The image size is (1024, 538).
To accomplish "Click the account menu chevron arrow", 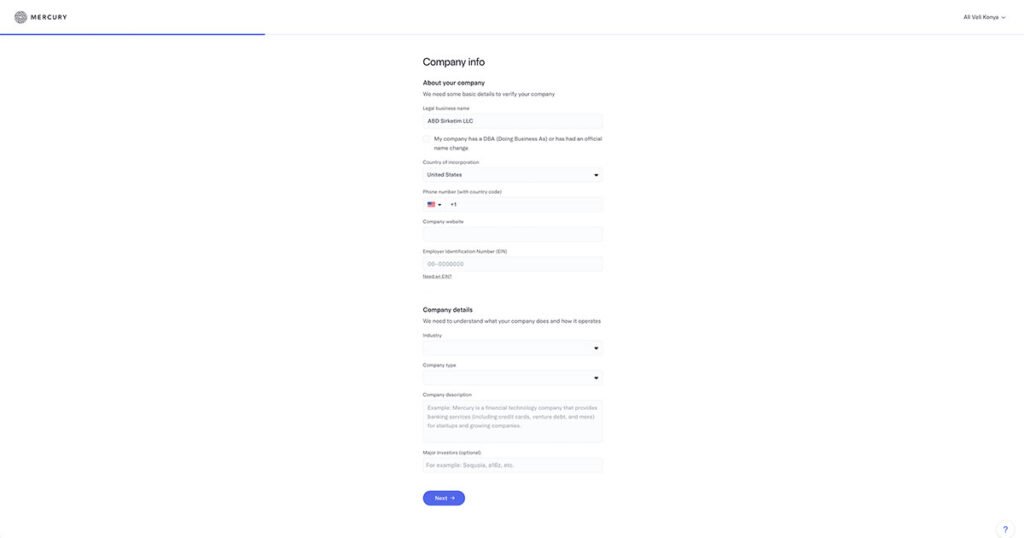I will tap(1004, 18).
